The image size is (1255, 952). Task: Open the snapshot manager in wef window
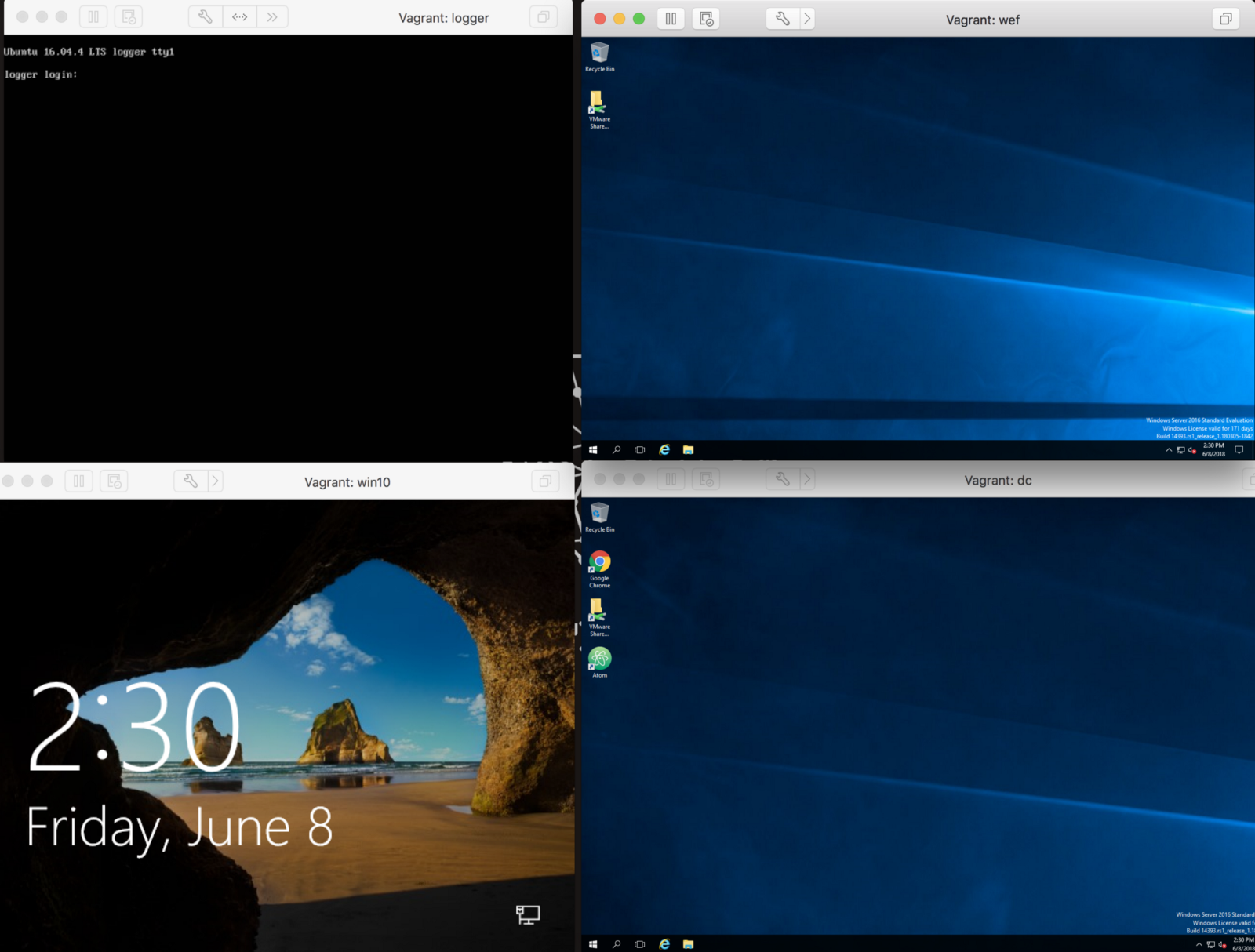pos(706,19)
